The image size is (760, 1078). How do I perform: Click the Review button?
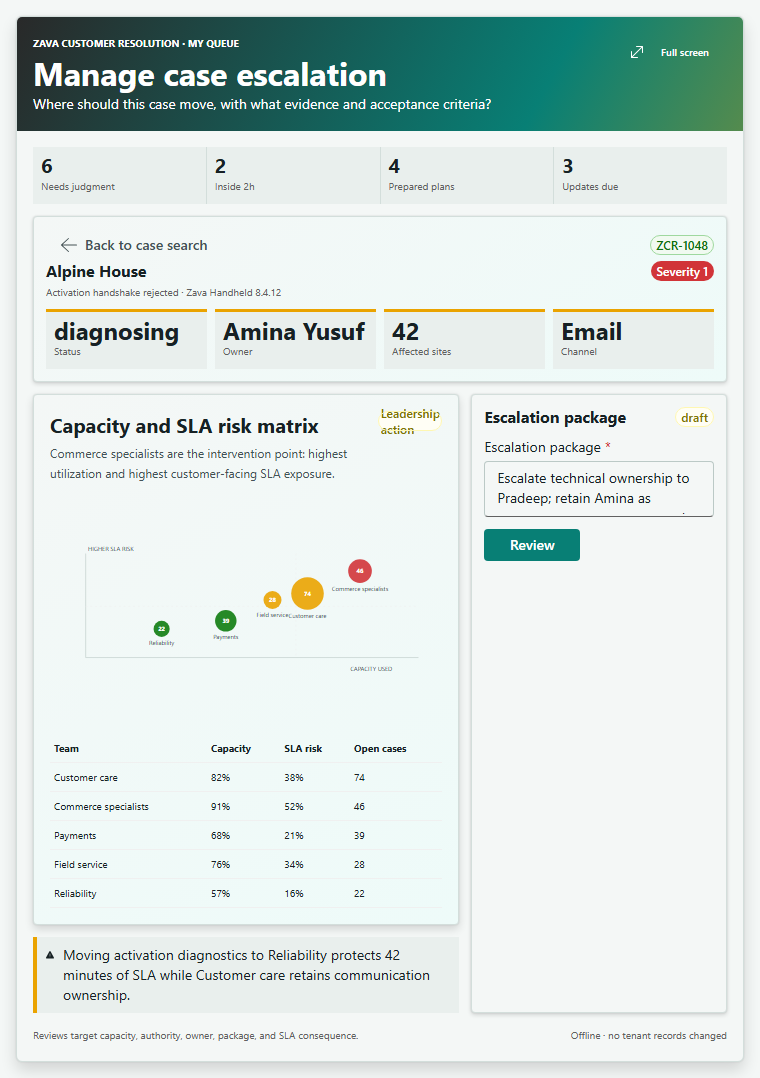coord(532,545)
